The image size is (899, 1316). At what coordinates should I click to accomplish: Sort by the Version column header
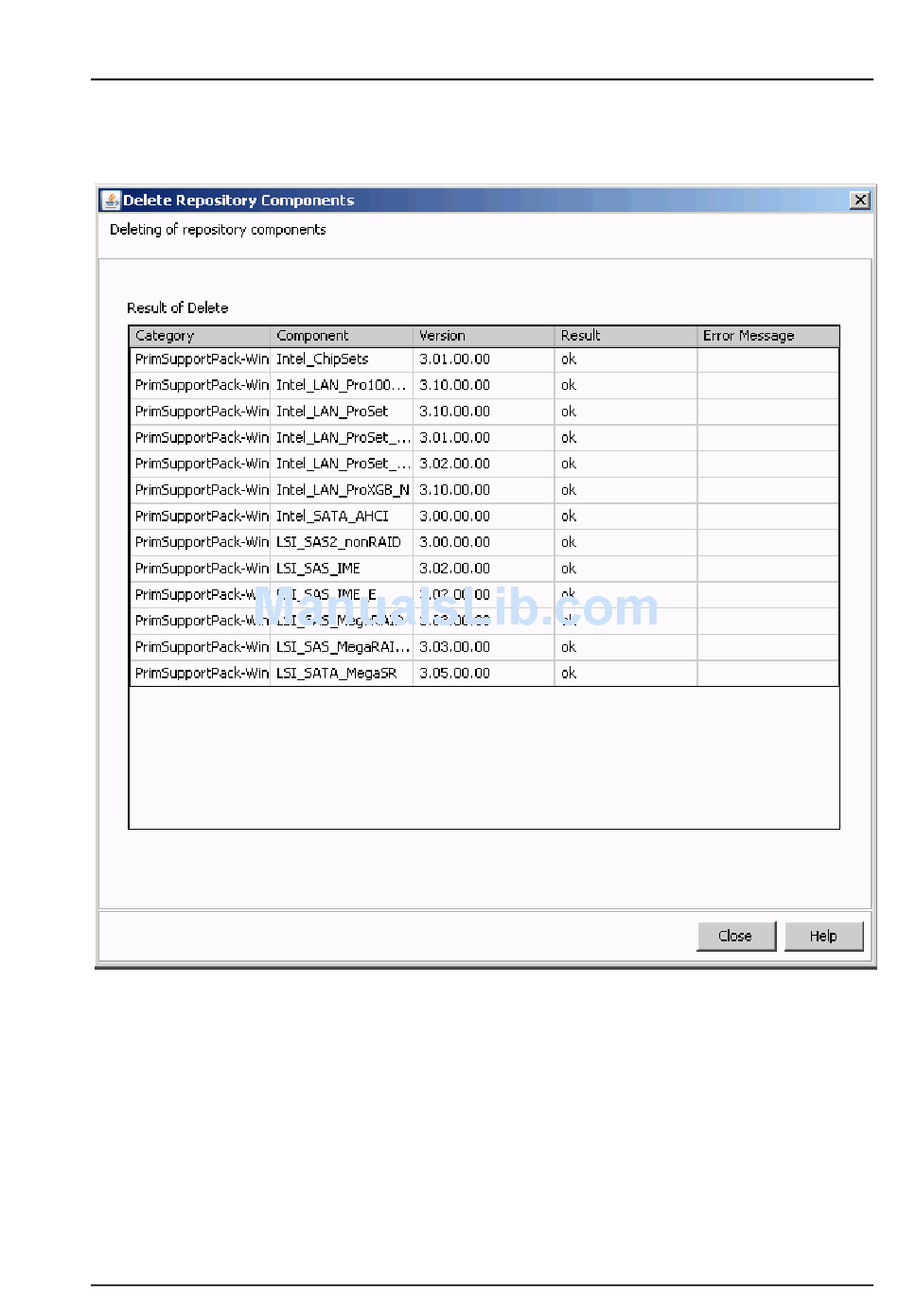(x=484, y=336)
